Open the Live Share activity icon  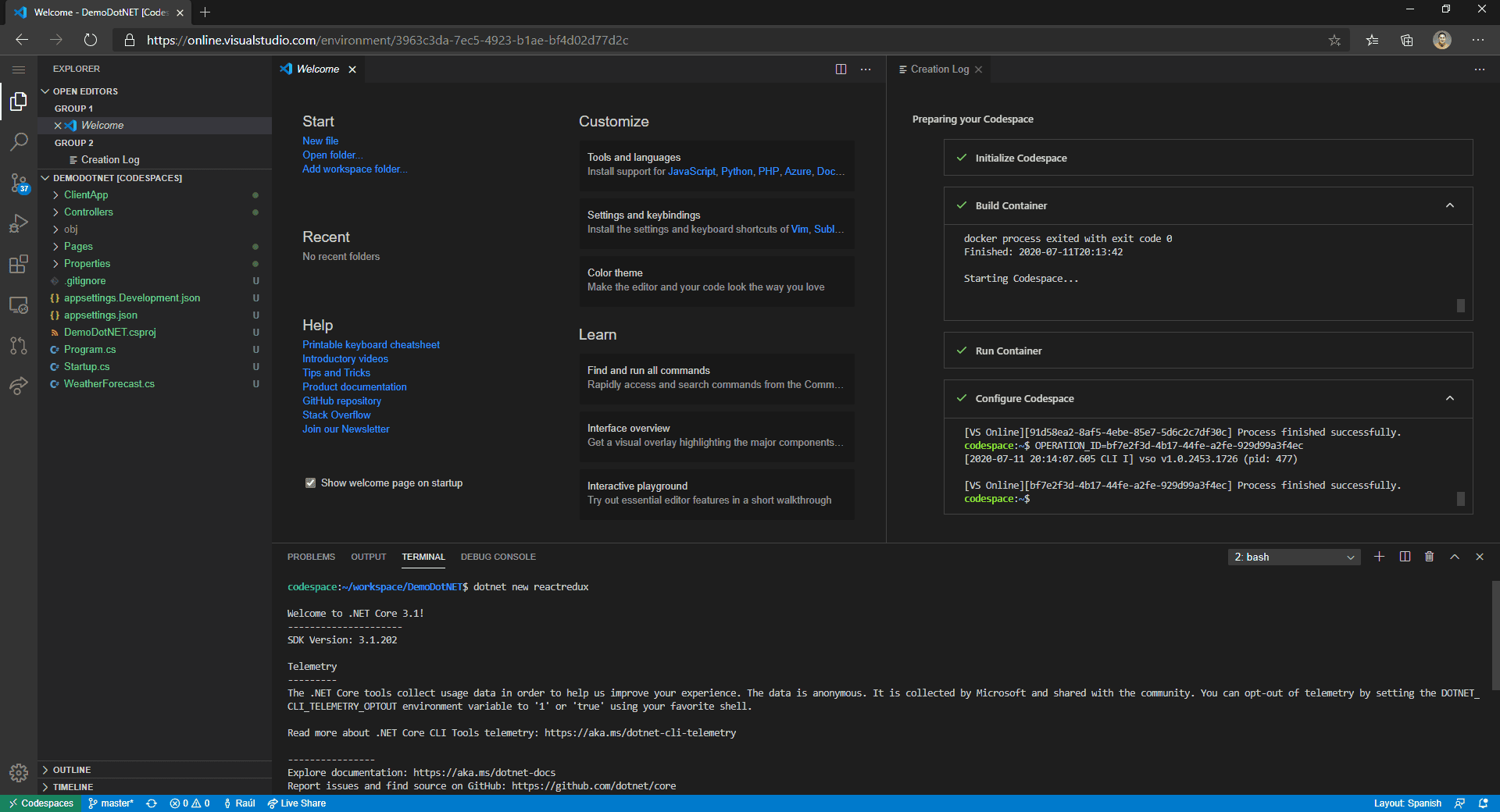[x=19, y=386]
